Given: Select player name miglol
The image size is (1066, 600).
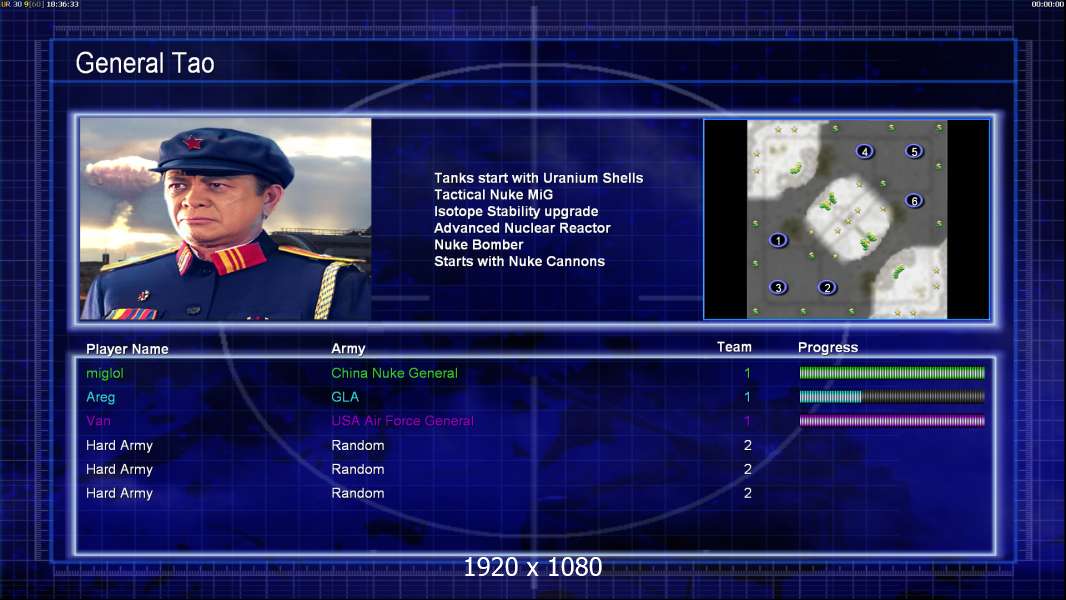Looking at the screenshot, I should pyautogui.click(x=105, y=373).
